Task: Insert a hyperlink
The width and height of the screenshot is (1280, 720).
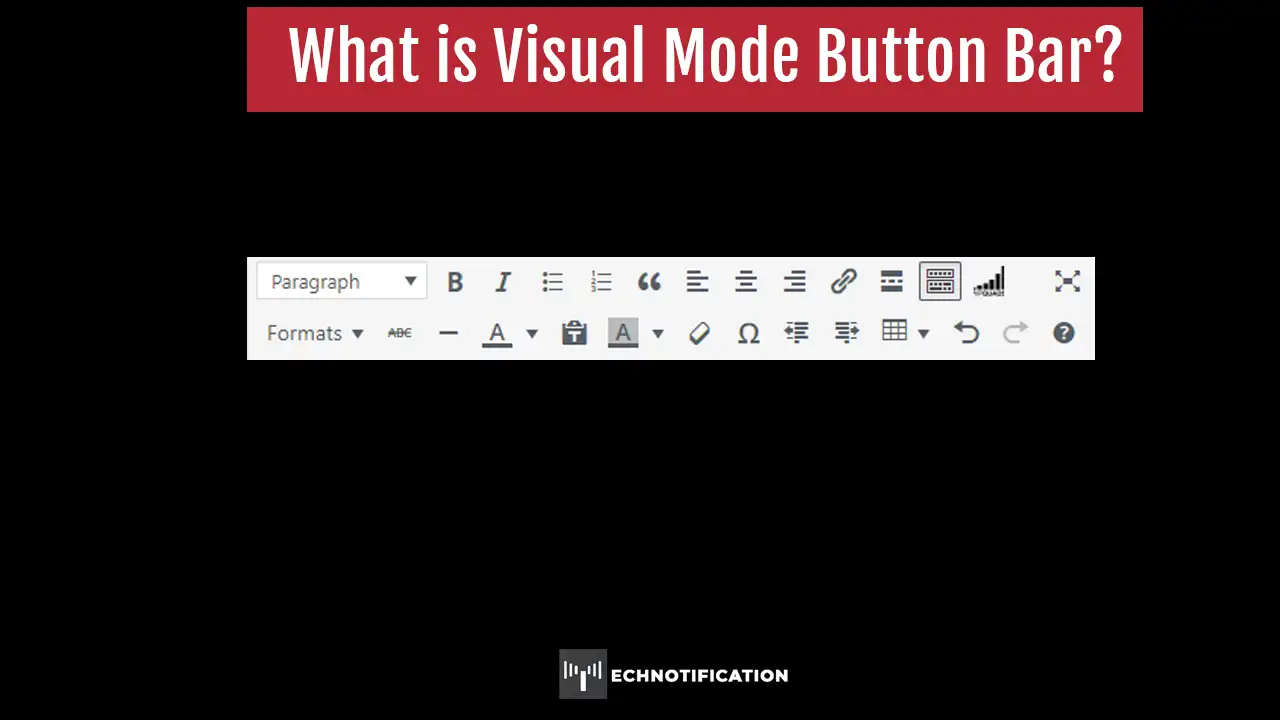Action: pos(843,281)
